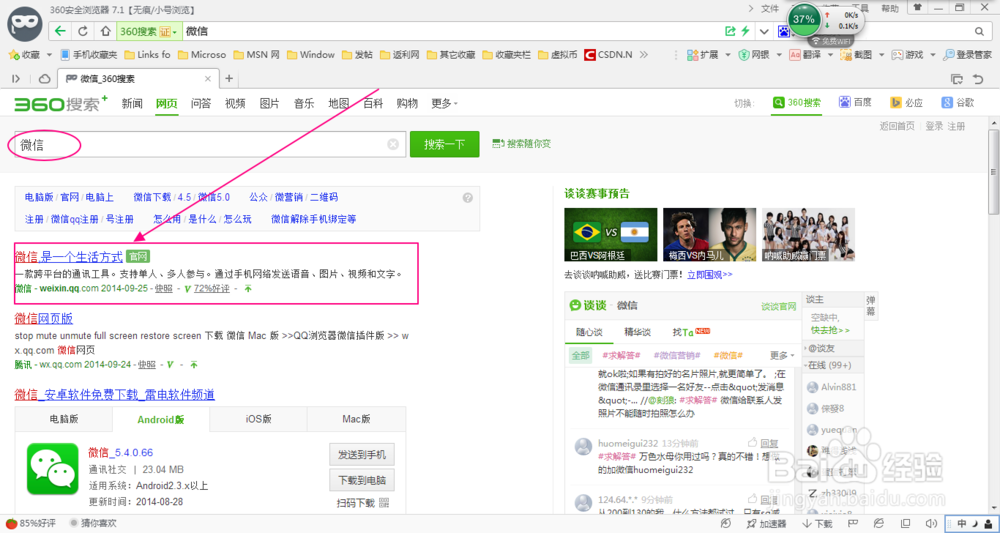Screen dimensions: 1000x533
Task: Click the green 搜索一下 button
Action: [445, 144]
